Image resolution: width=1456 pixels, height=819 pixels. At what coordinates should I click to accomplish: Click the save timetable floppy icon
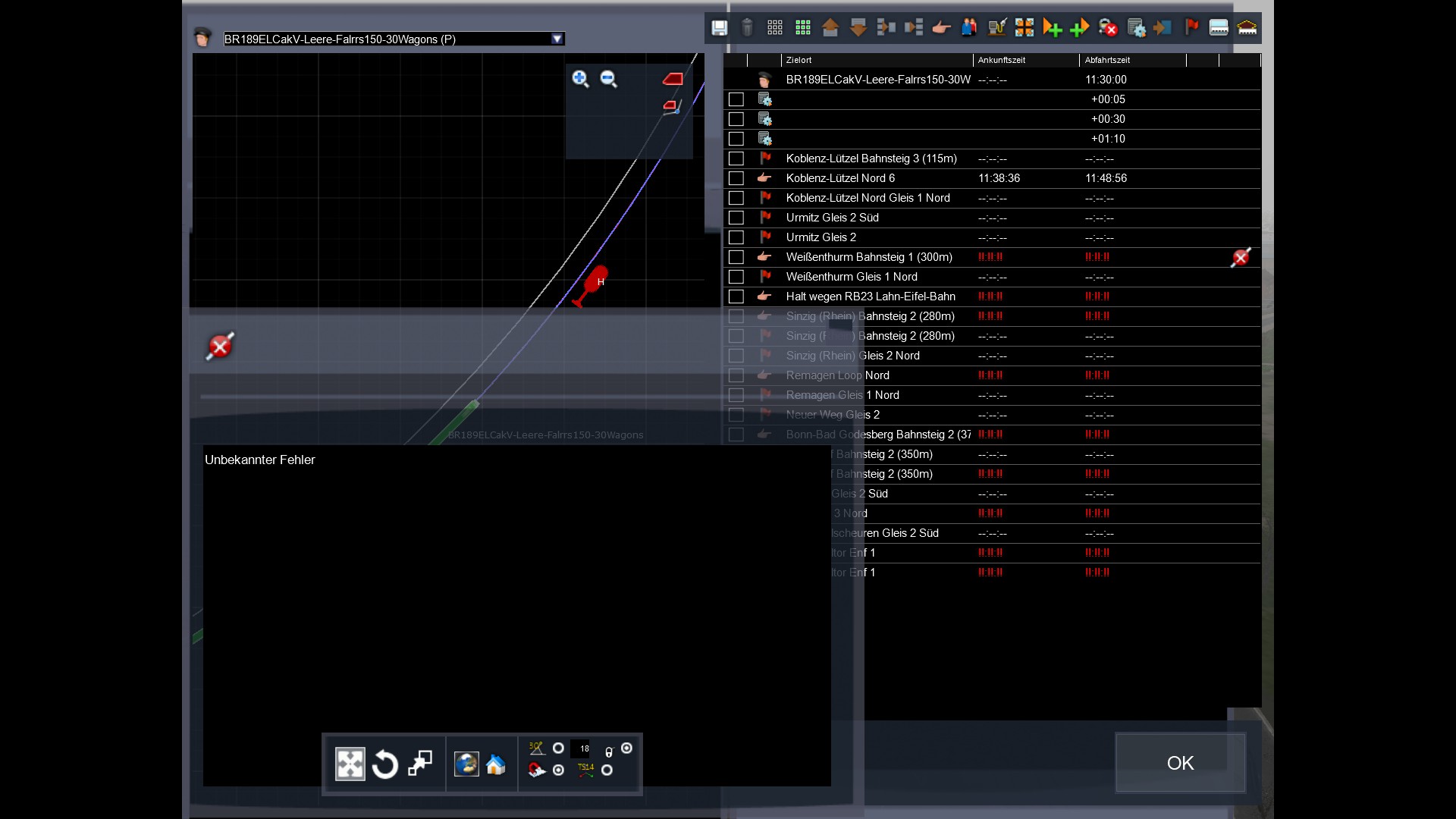pyautogui.click(x=719, y=28)
